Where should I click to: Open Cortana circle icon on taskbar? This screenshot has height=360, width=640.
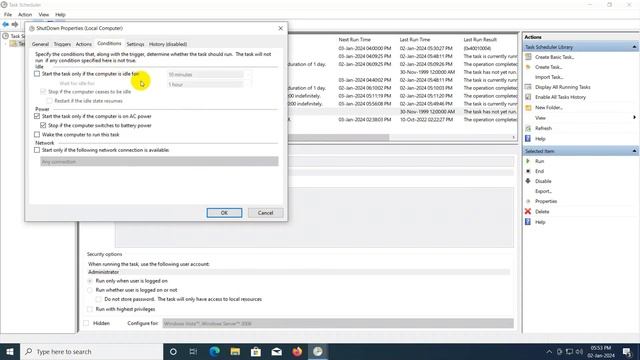[x=173, y=351]
